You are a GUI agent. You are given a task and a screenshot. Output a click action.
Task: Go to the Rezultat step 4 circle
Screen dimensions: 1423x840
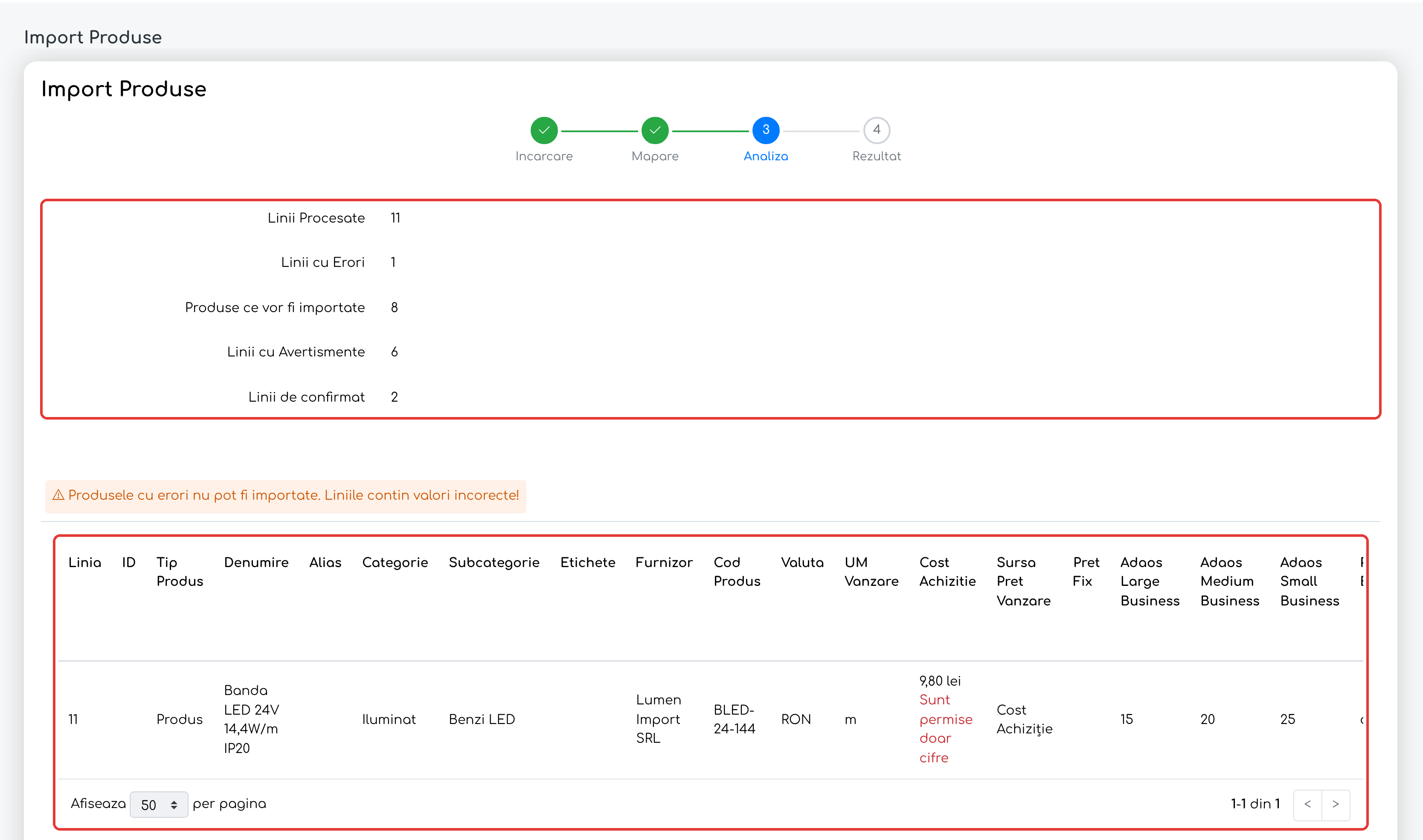coord(876,130)
